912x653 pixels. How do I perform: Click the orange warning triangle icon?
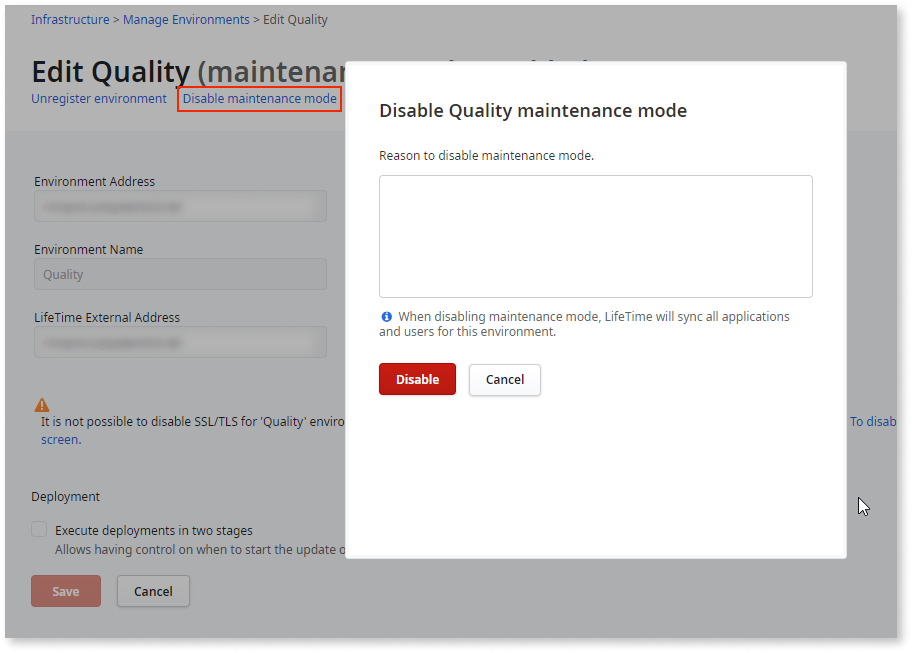41,404
